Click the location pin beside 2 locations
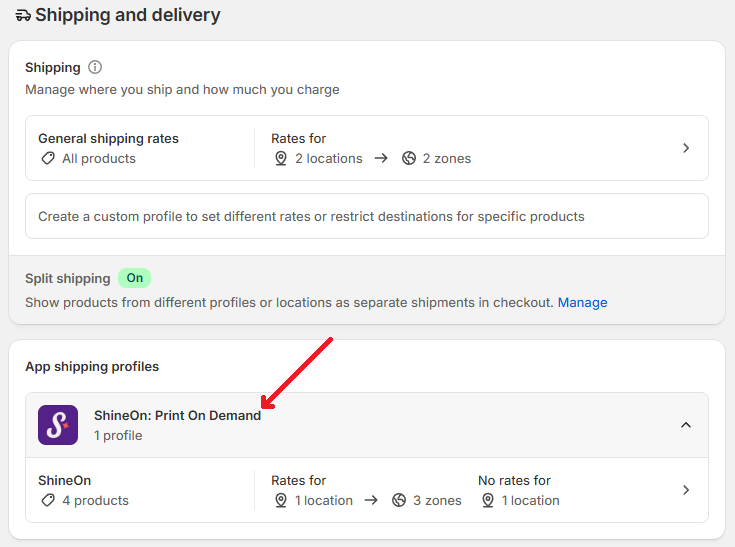Image resolution: width=735 pixels, height=547 pixels. pos(281,158)
